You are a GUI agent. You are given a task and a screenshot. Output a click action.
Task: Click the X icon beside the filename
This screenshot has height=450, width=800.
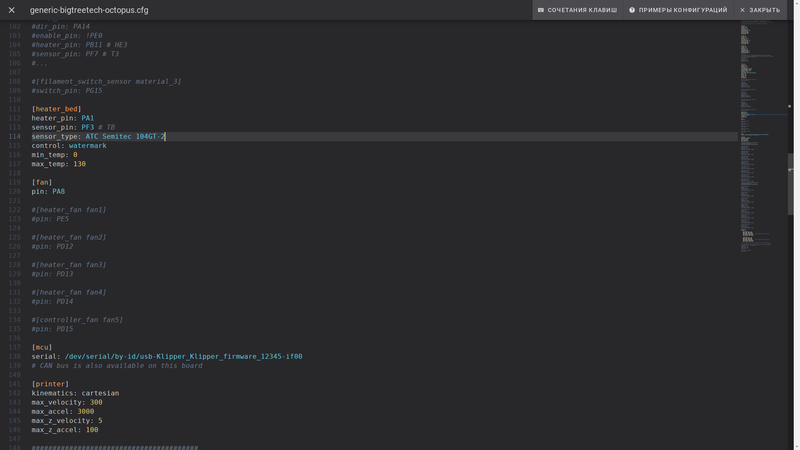[12, 10]
